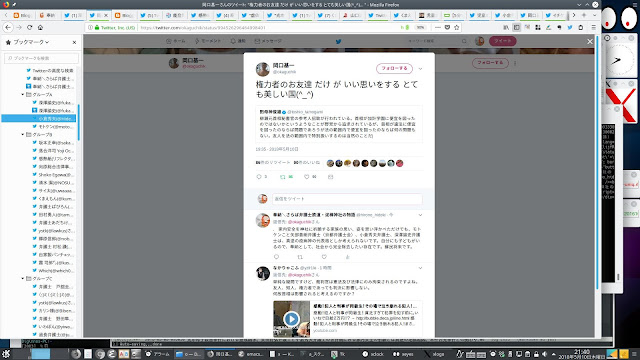Open the ブックマーク sidebar switcher dropdown
Image resolution: width=640 pixels, height=360 pixels.
click(31, 42)
